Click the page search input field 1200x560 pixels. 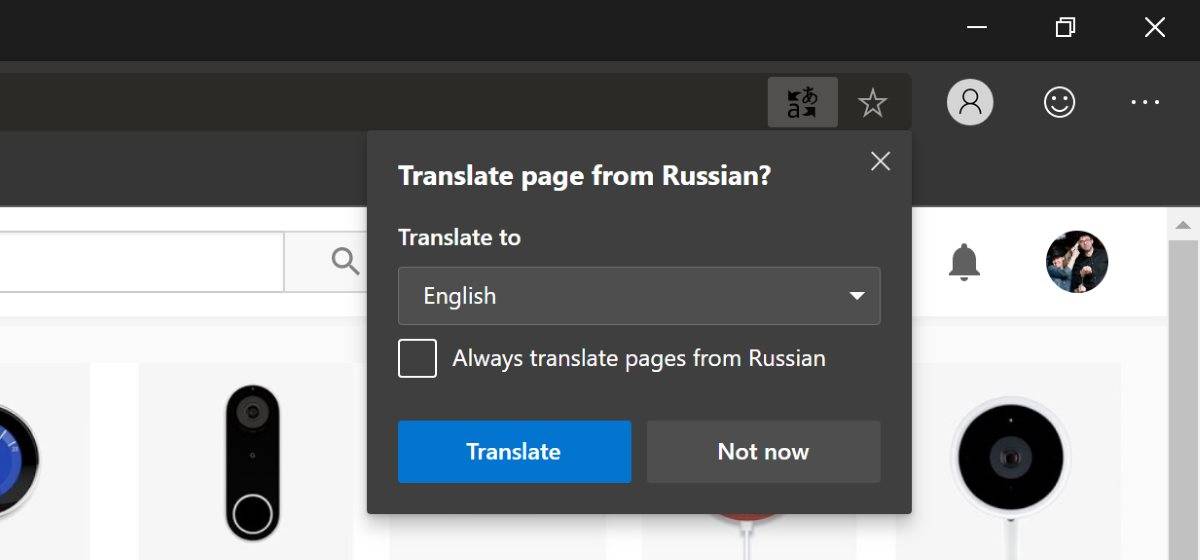(142, 262)
